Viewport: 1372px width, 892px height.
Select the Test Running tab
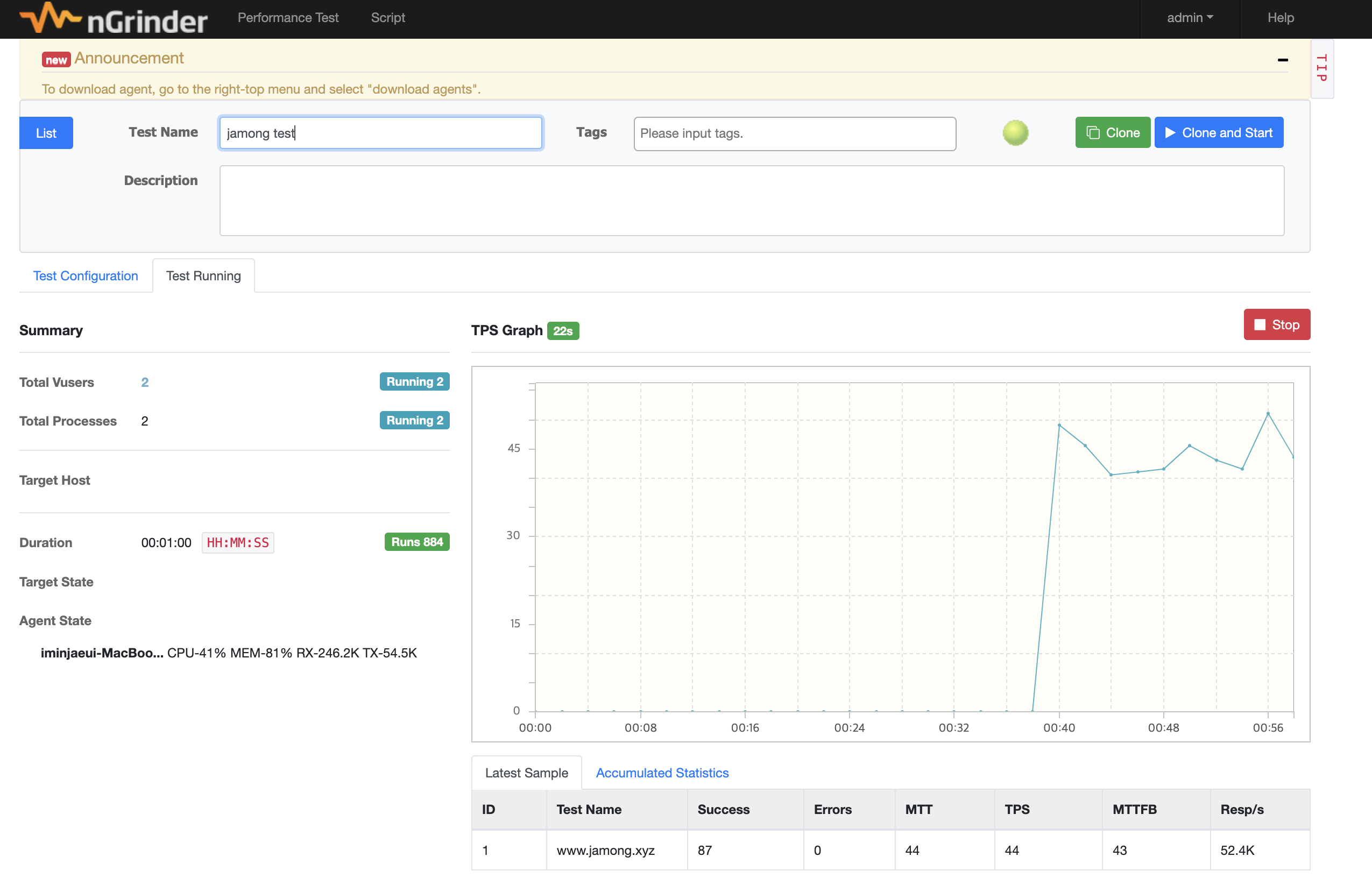pos(203,275)
